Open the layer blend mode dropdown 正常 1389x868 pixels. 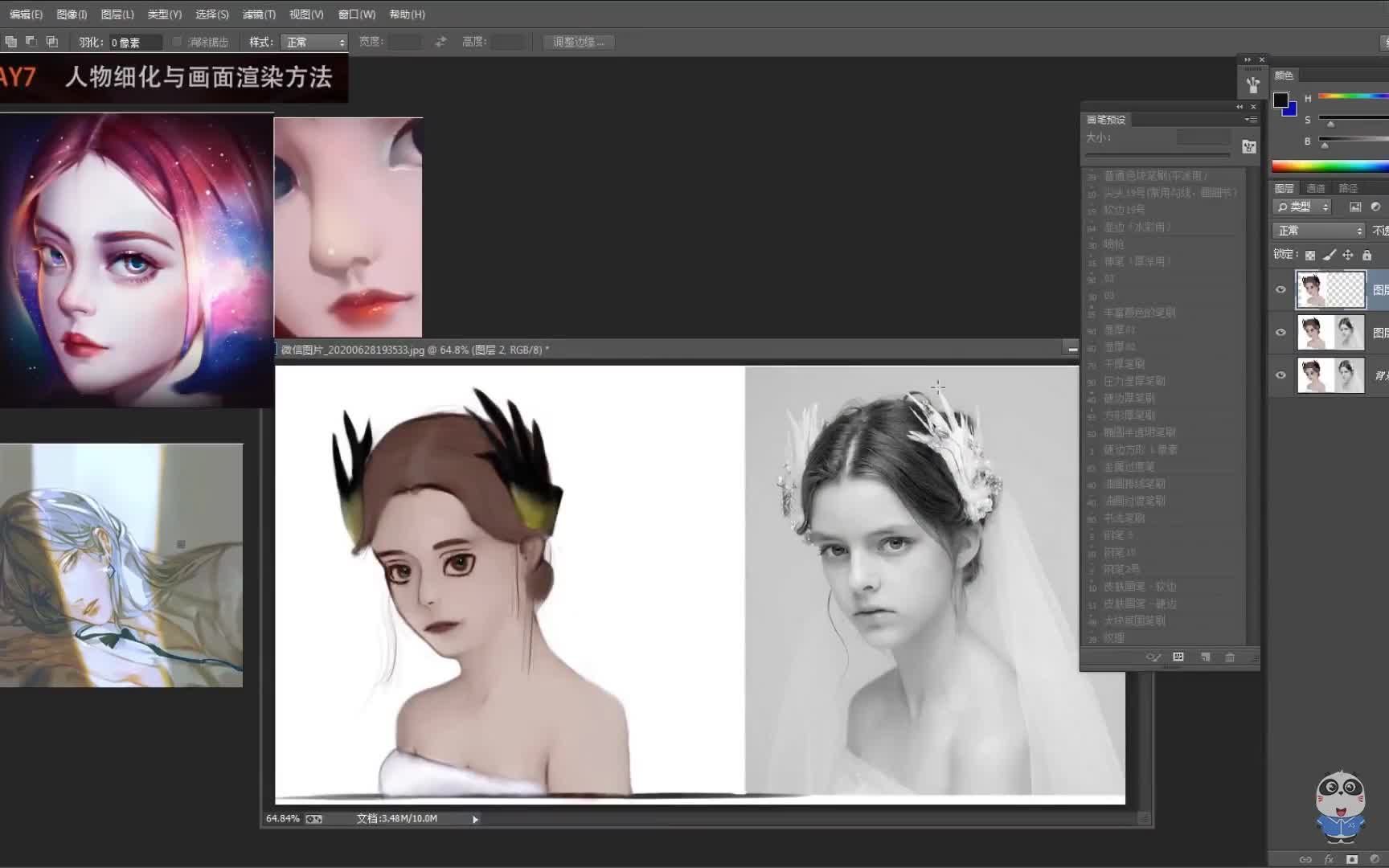point(1319,231)
